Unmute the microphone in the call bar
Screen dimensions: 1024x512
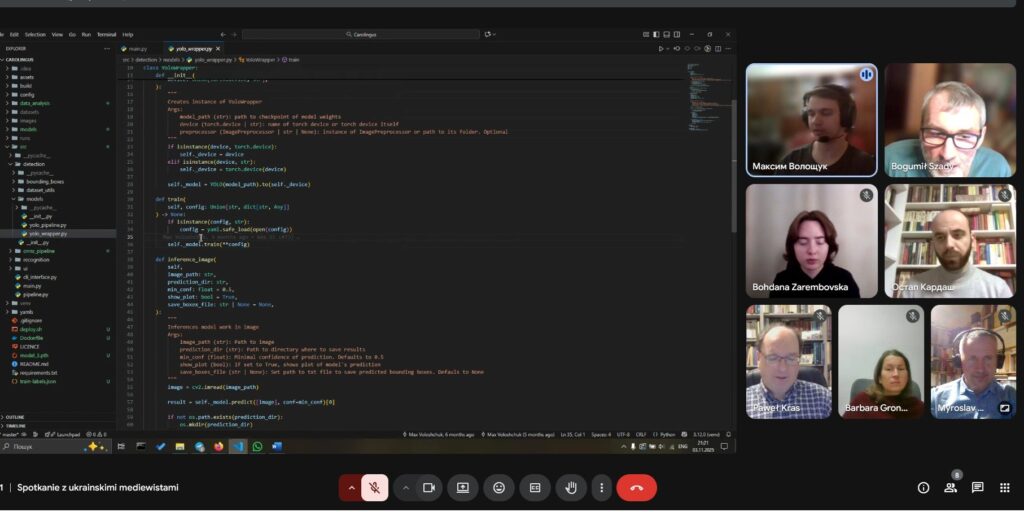point(374,488)
